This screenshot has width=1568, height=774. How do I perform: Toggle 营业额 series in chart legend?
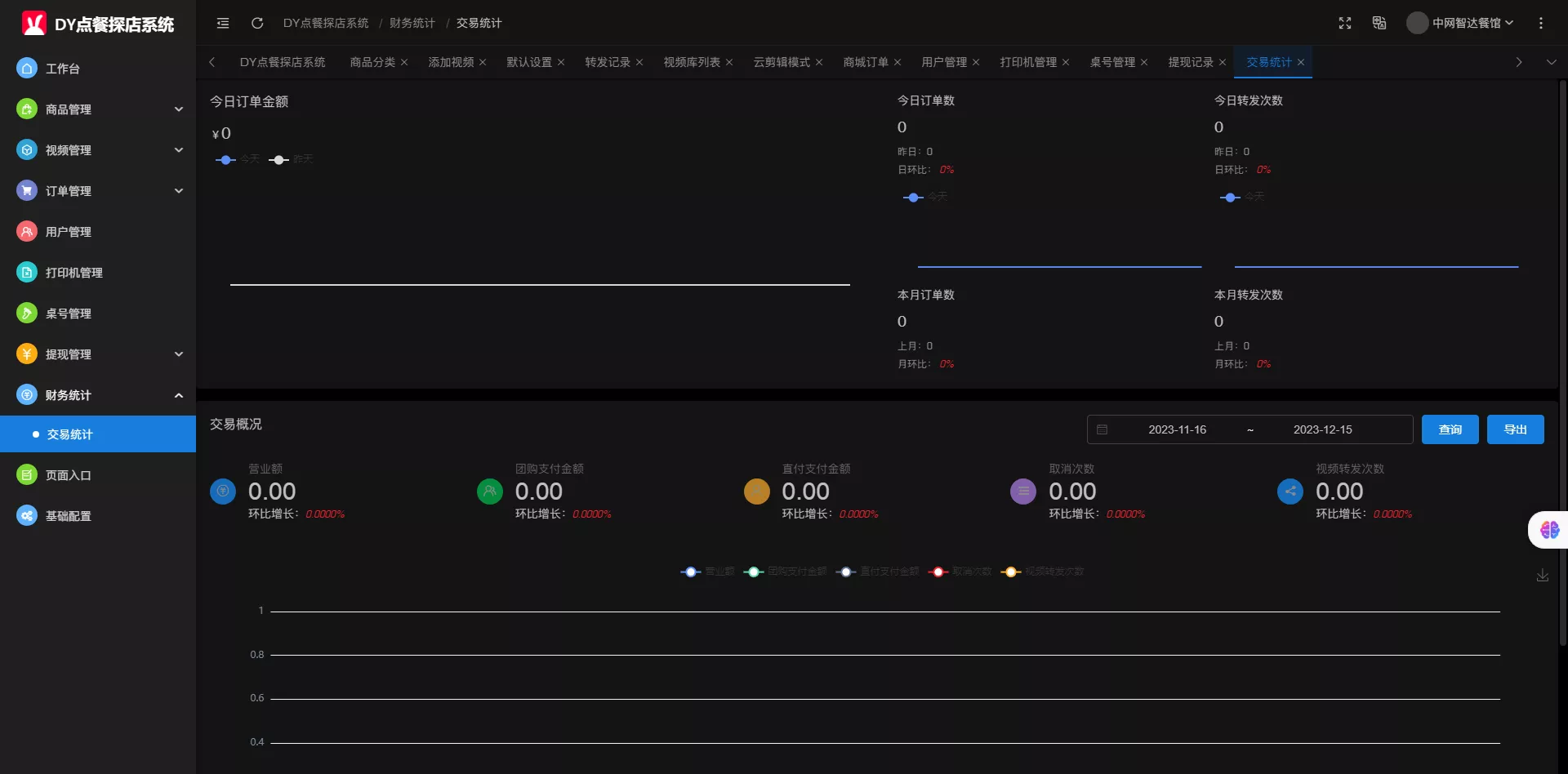[708, 572]
